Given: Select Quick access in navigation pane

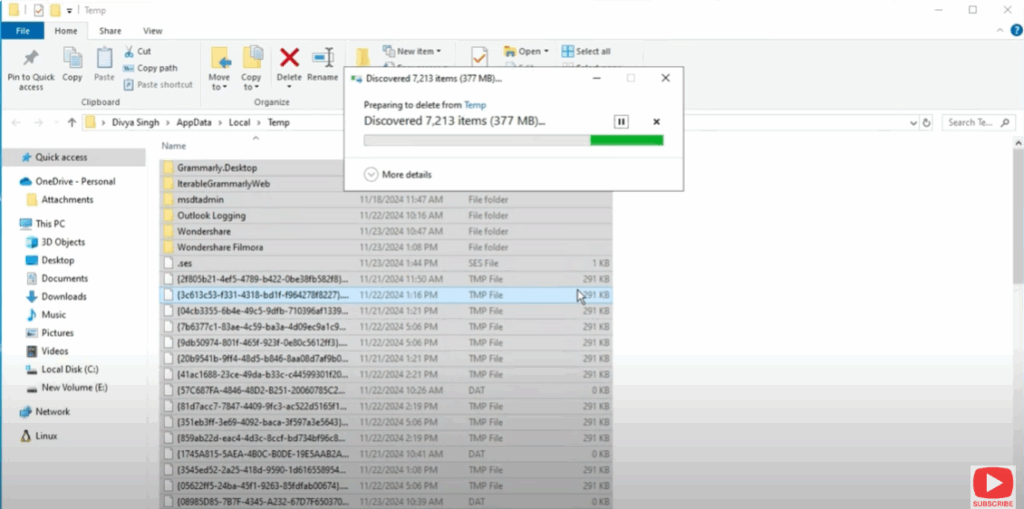Looking at the screenshot, I should pos(61,157).
